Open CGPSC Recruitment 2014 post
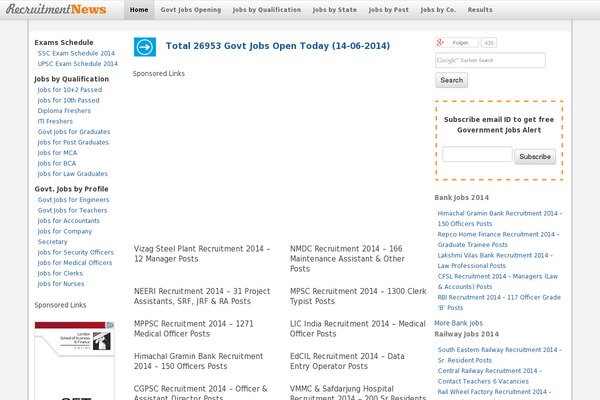The width and height of the screenshot is (600, 400). (201, 392)
